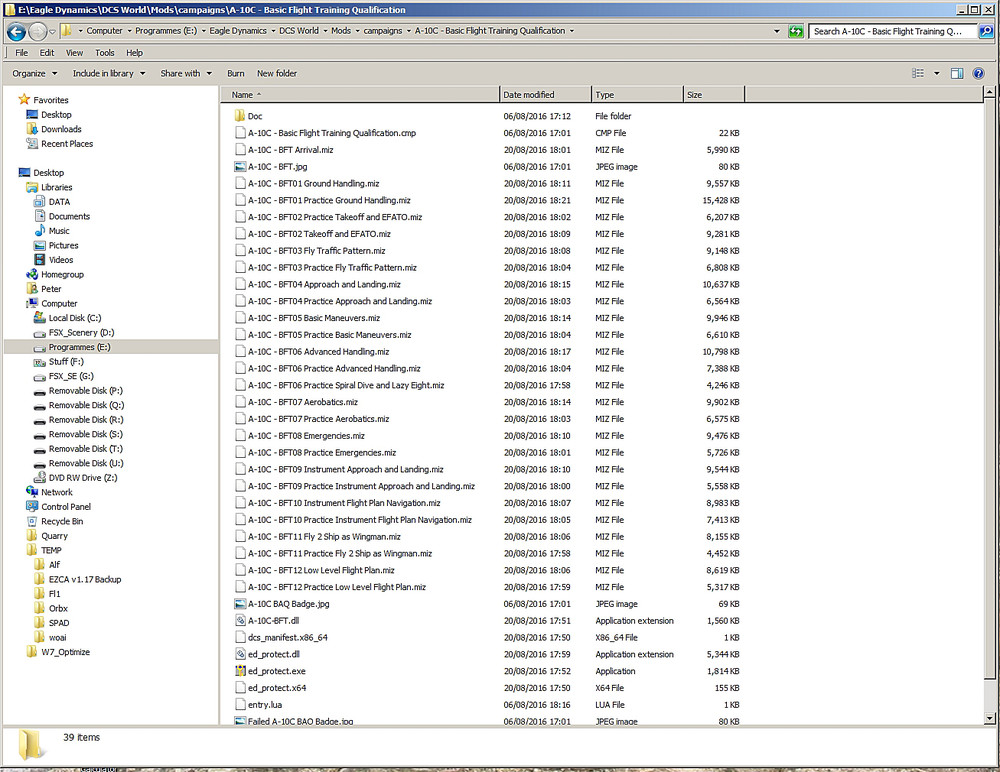Toggle the preview pane icon
This screenshot has width=1000, height=772.
tap(957, 73)
